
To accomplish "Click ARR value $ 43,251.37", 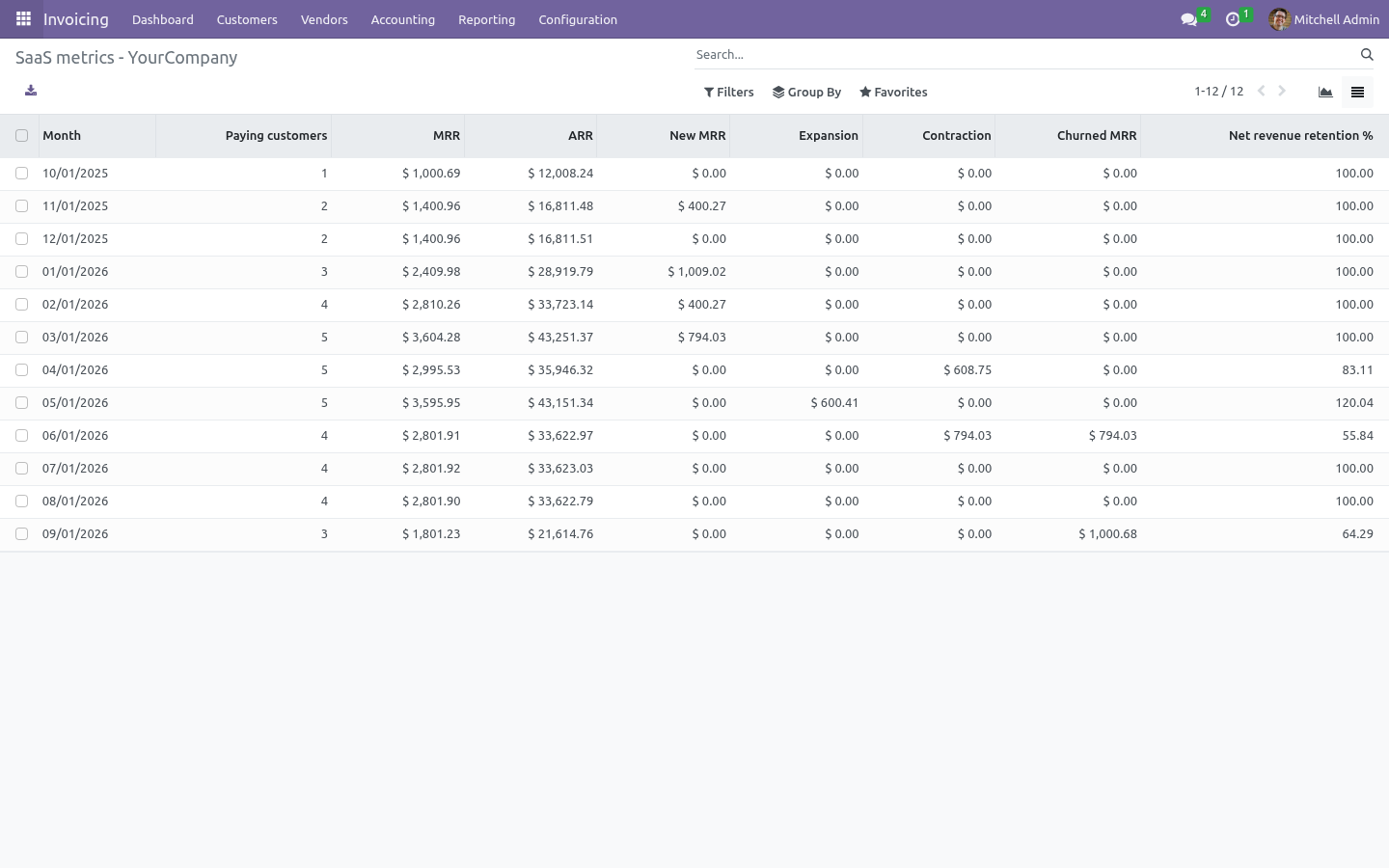I will (x=560, y=338).
